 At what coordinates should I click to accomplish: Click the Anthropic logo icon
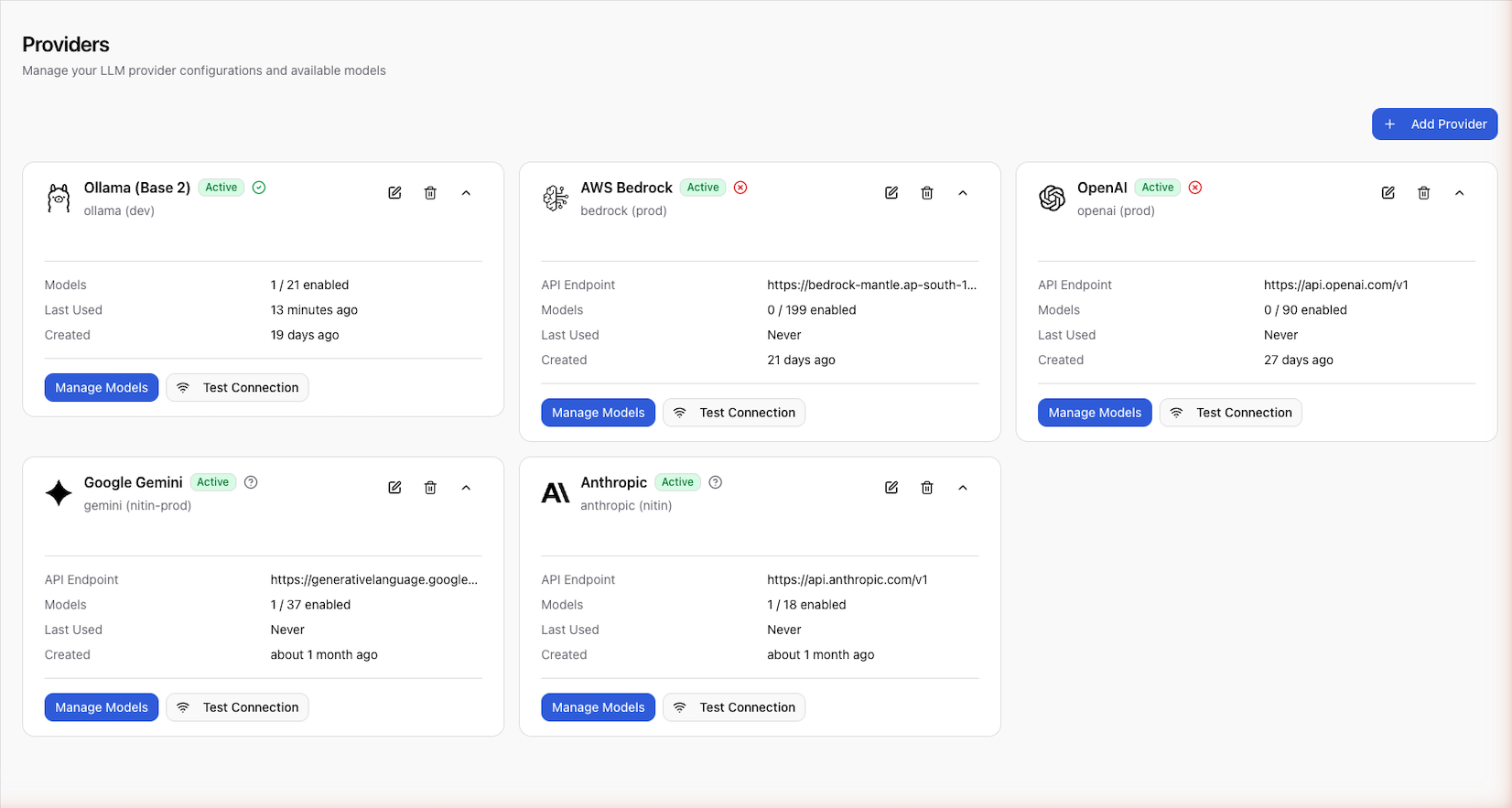[556, 493]
